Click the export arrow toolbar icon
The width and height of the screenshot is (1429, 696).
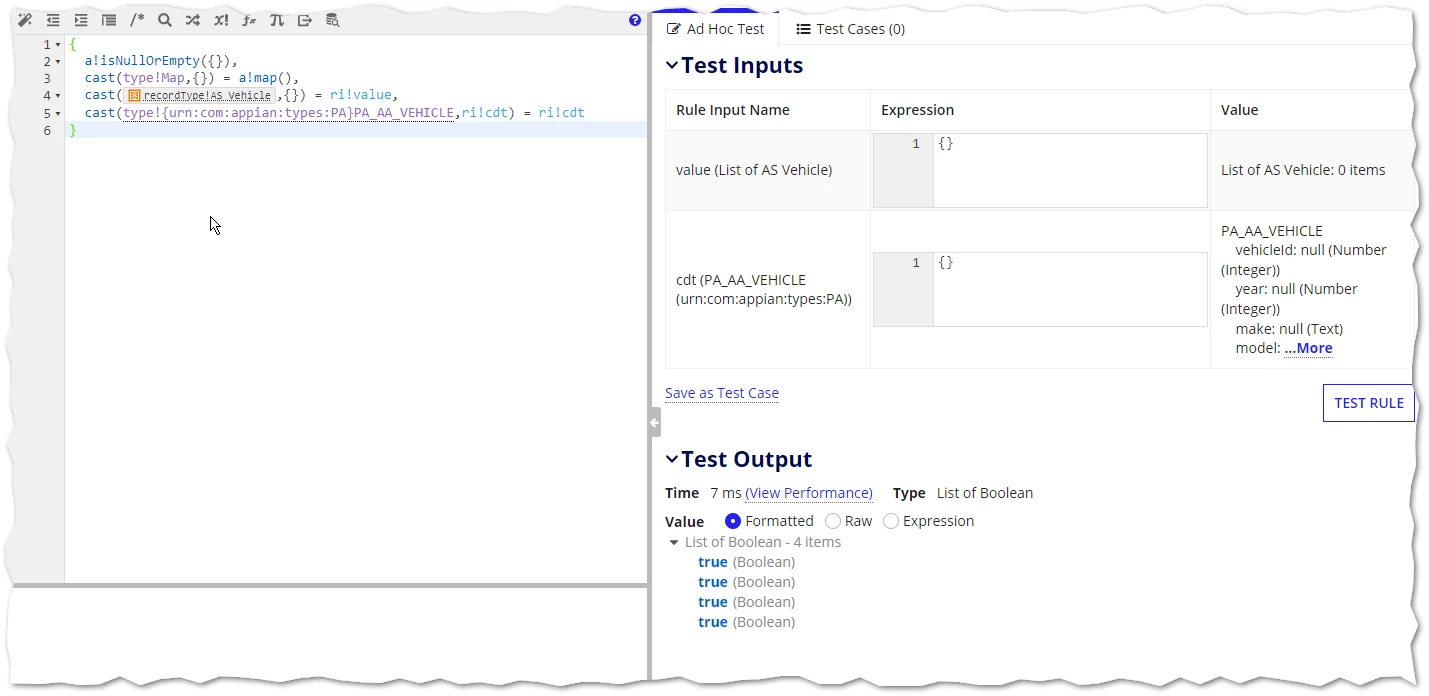pos(305,20)
